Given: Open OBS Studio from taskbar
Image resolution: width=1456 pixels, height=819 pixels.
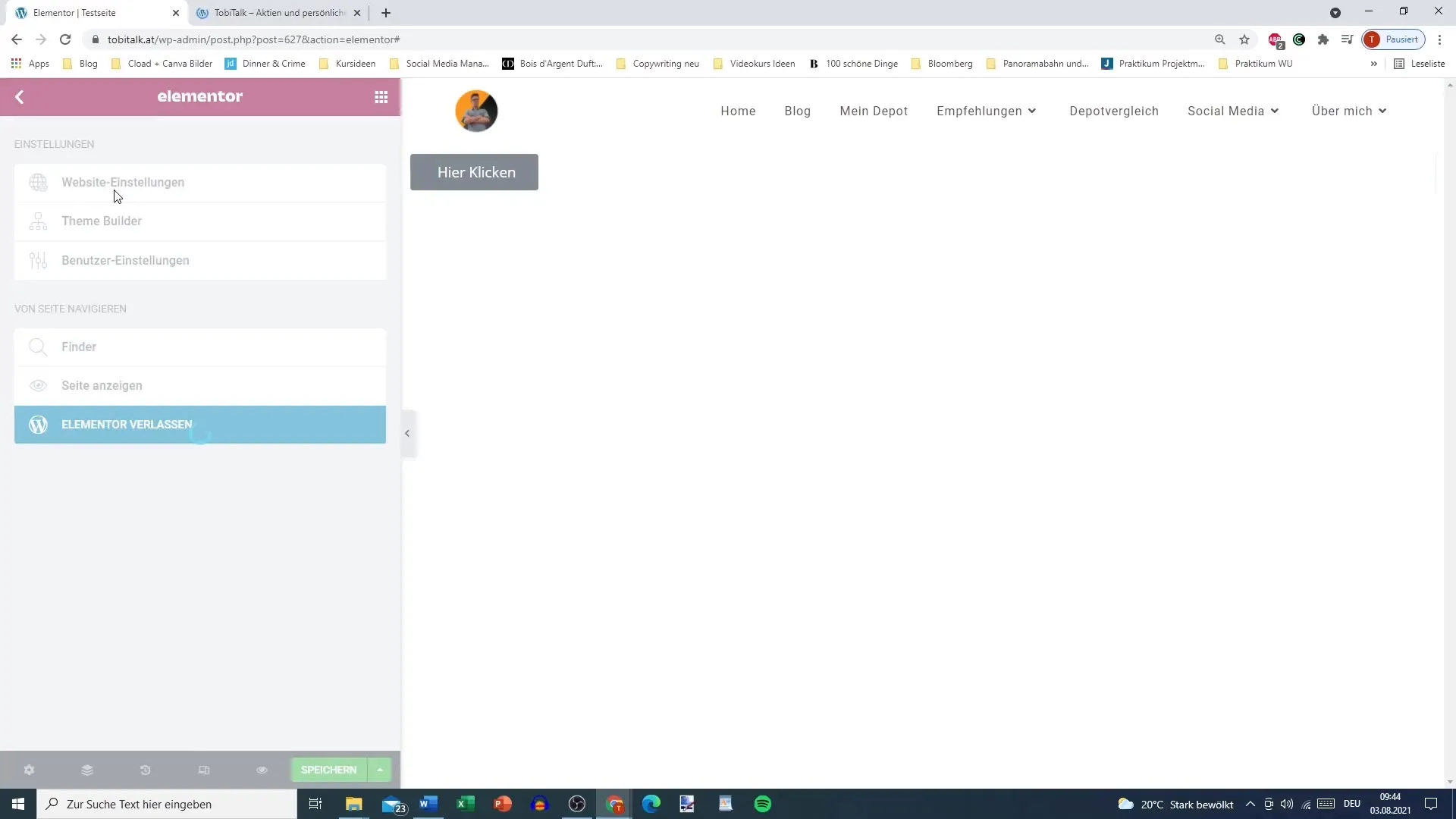Looking at the screenshot, I should tap(577, 804).
